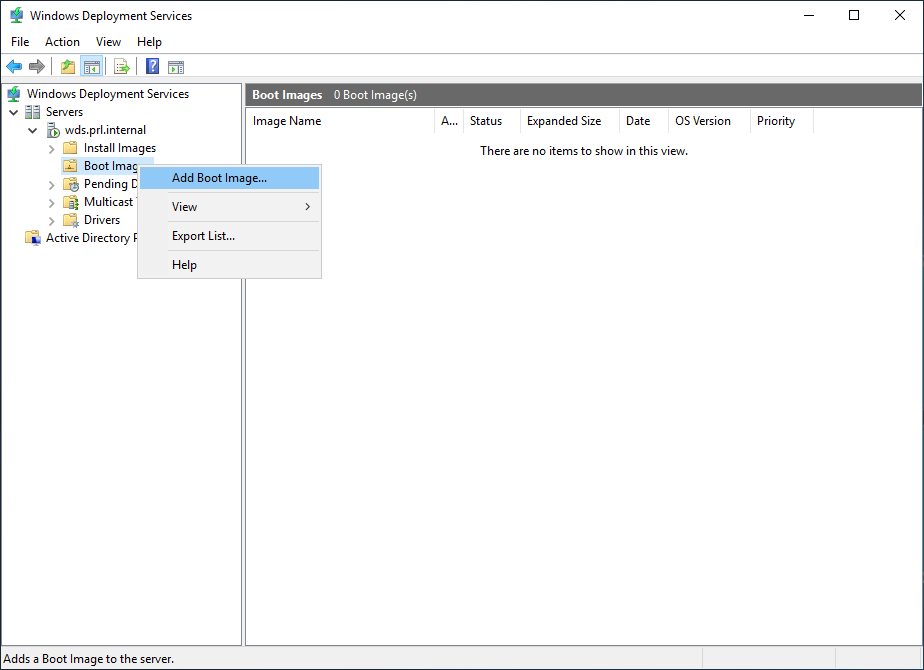924x670 pixels.
Task: Click the '0 Boot Image(s)' header text
Action: click(375, 95)
